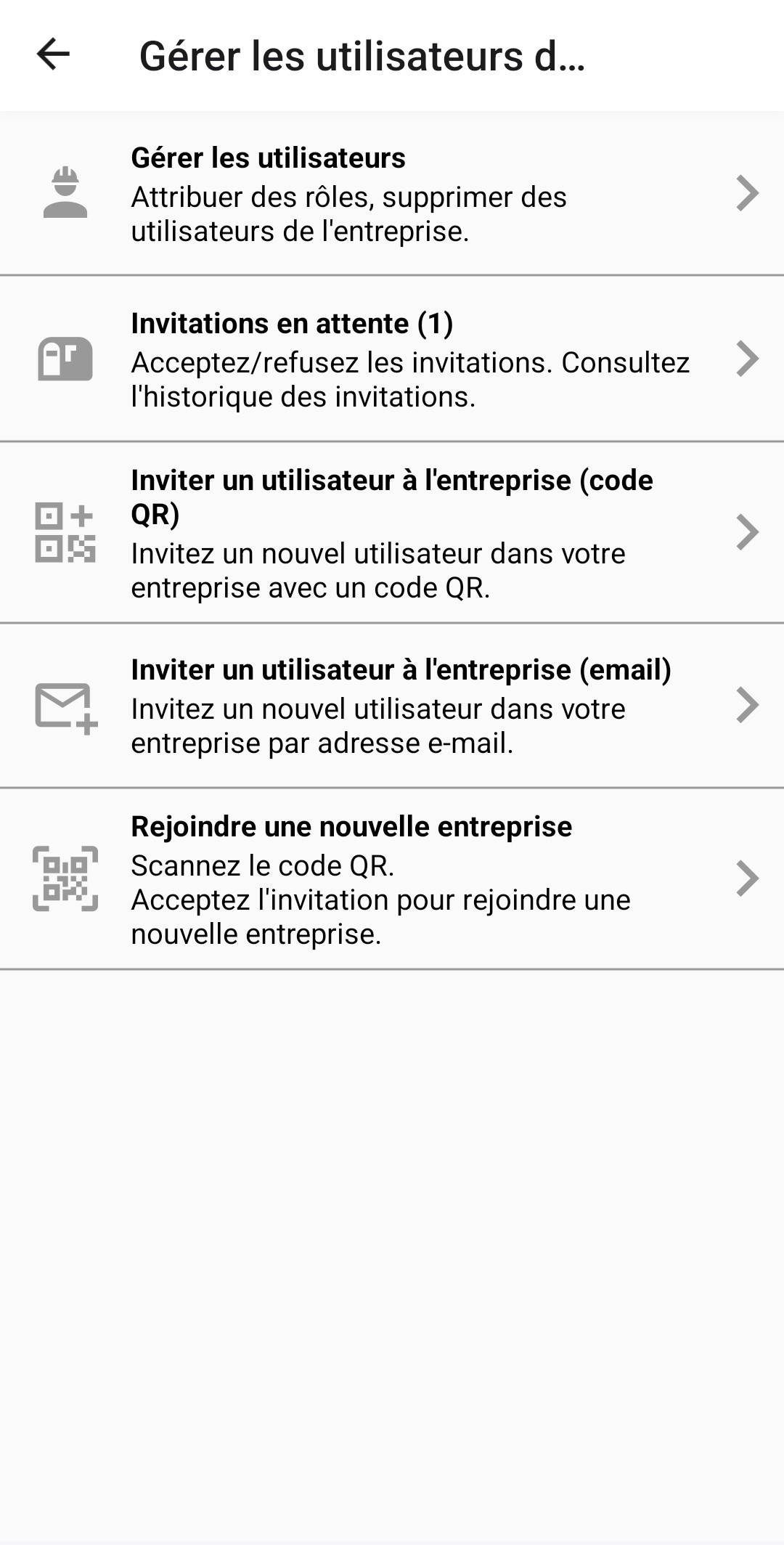Click the QR scanner icon
The image size is (784, 1545).
[x=65, y=879]
